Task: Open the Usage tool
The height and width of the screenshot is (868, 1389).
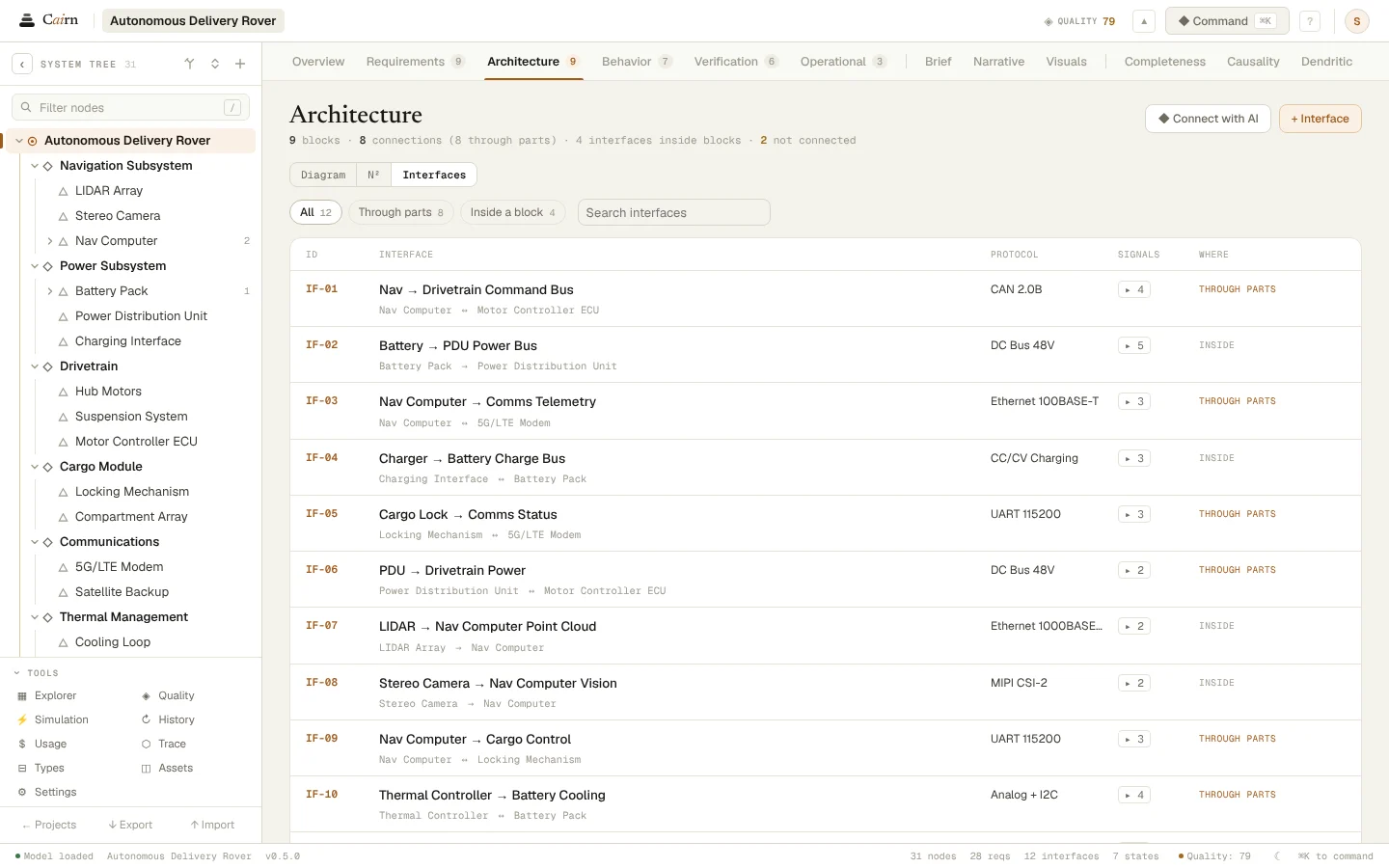Action: click(x=42, y=744)
